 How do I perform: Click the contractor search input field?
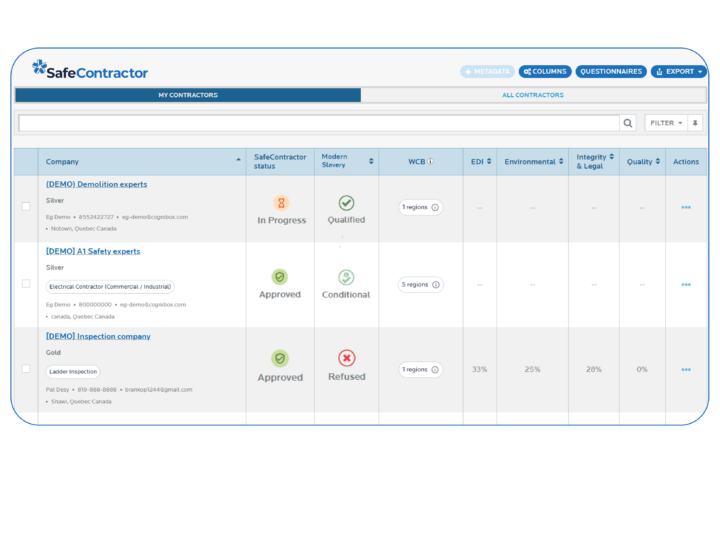point(319,123)
